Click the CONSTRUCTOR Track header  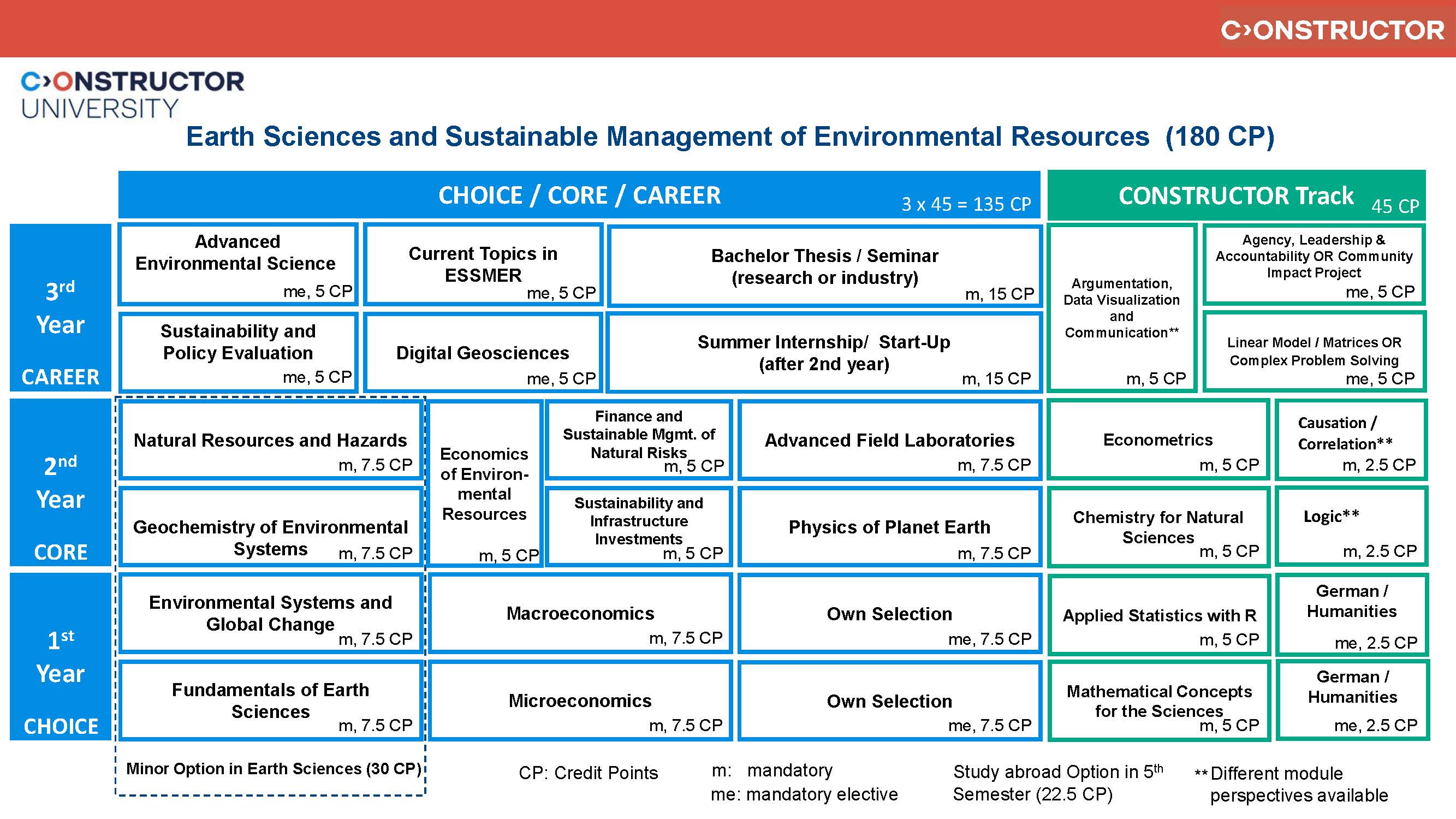(1235, 195)
